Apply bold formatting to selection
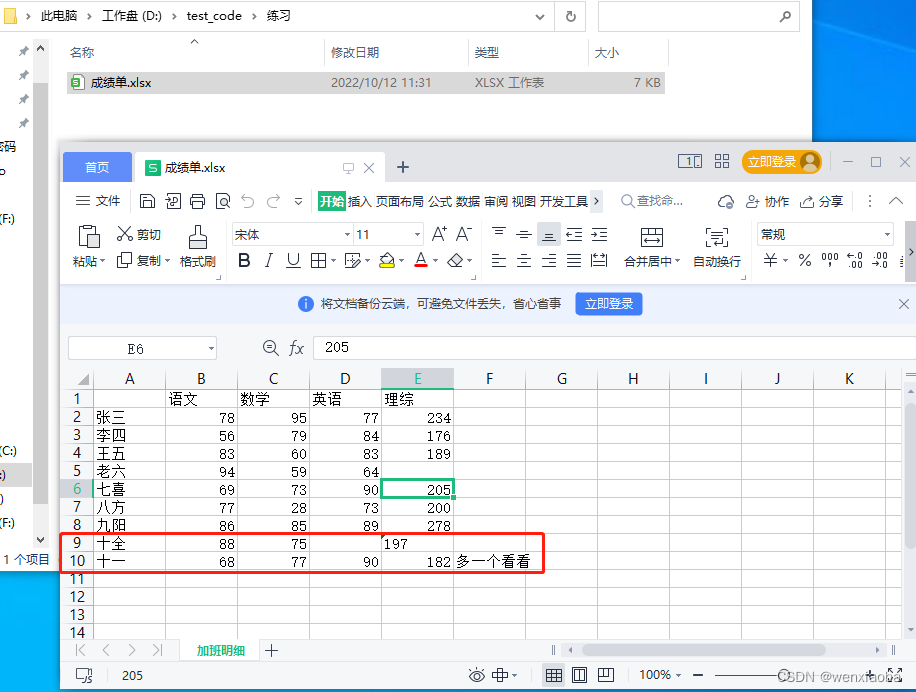 click(x=244, y=259)
